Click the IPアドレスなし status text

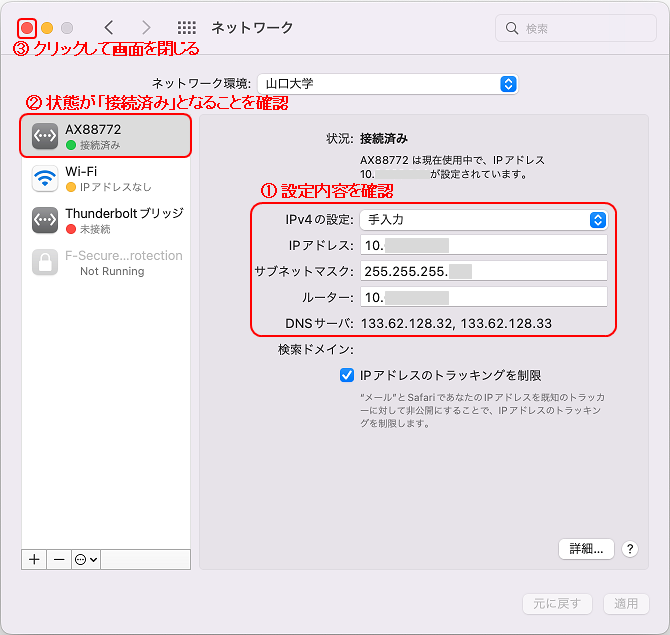point(116,187)
